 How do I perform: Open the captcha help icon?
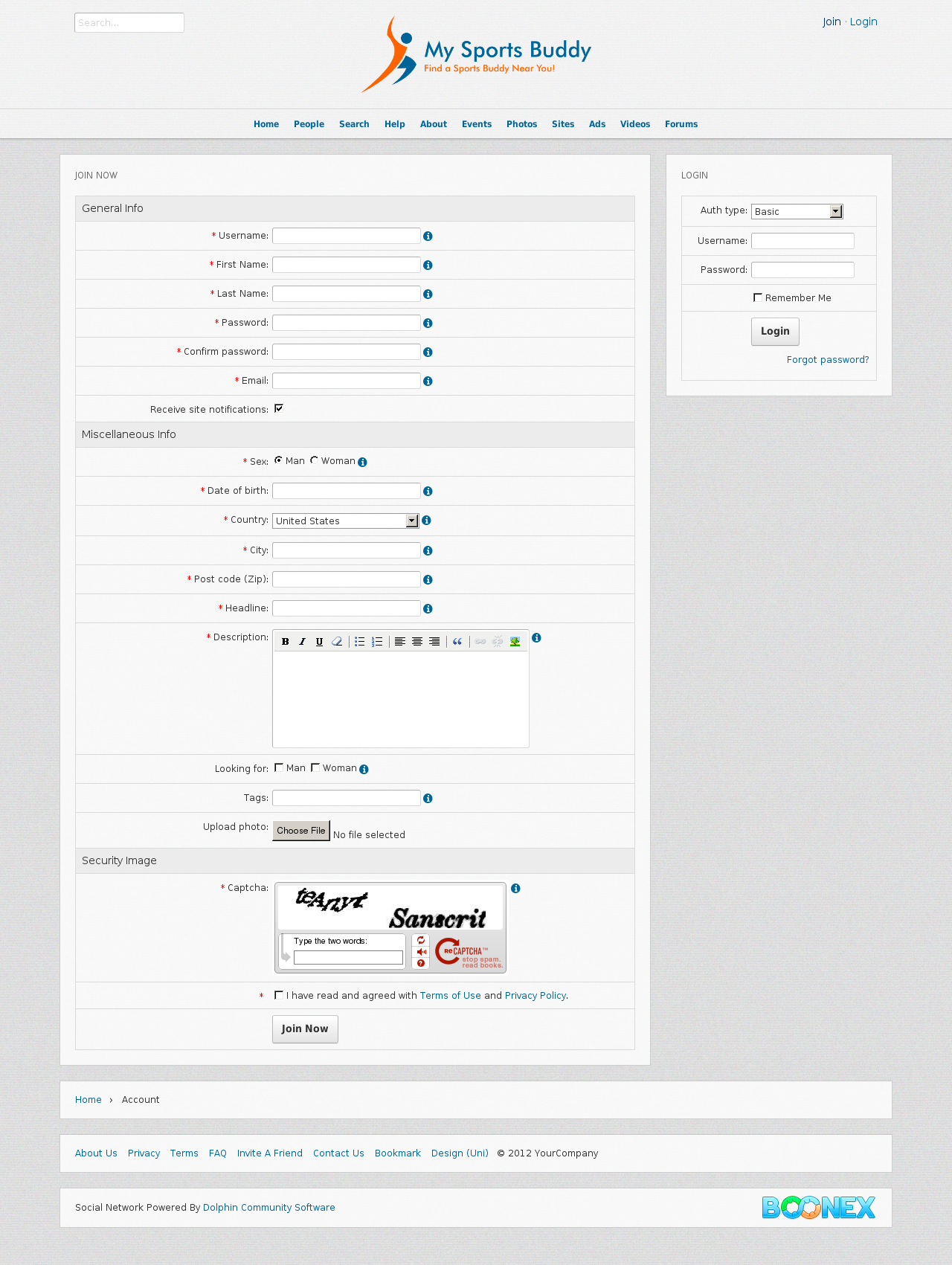pyautogui.click(x=421, y=963)
